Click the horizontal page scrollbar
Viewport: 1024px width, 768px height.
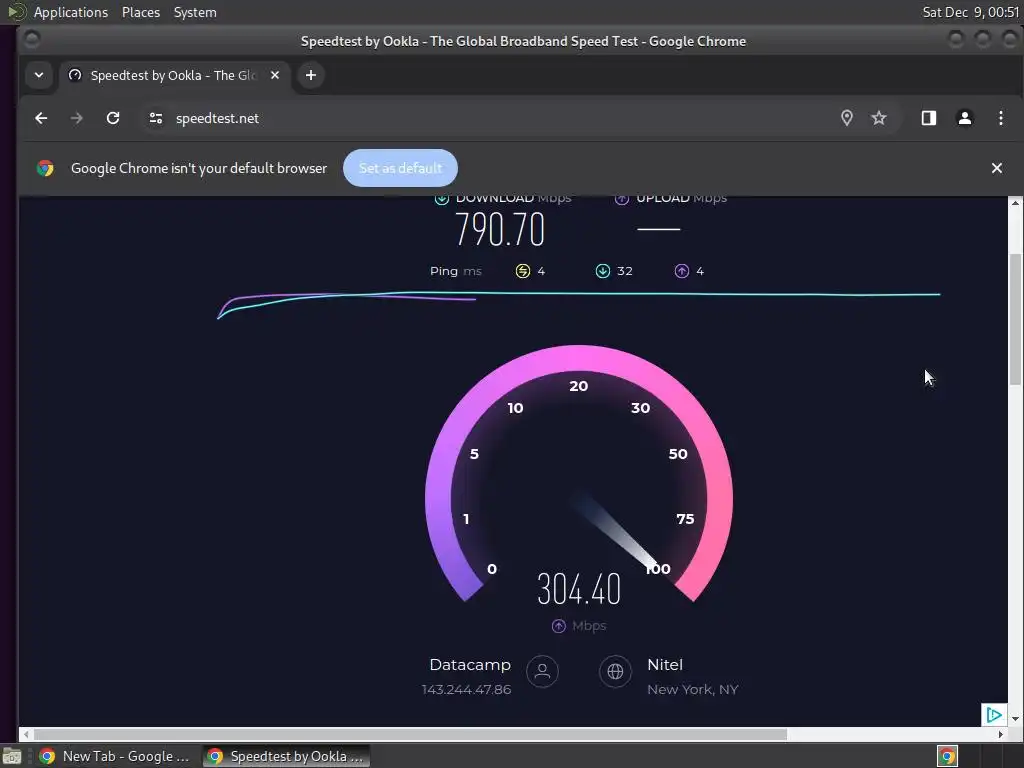click(x=409, y=735)
